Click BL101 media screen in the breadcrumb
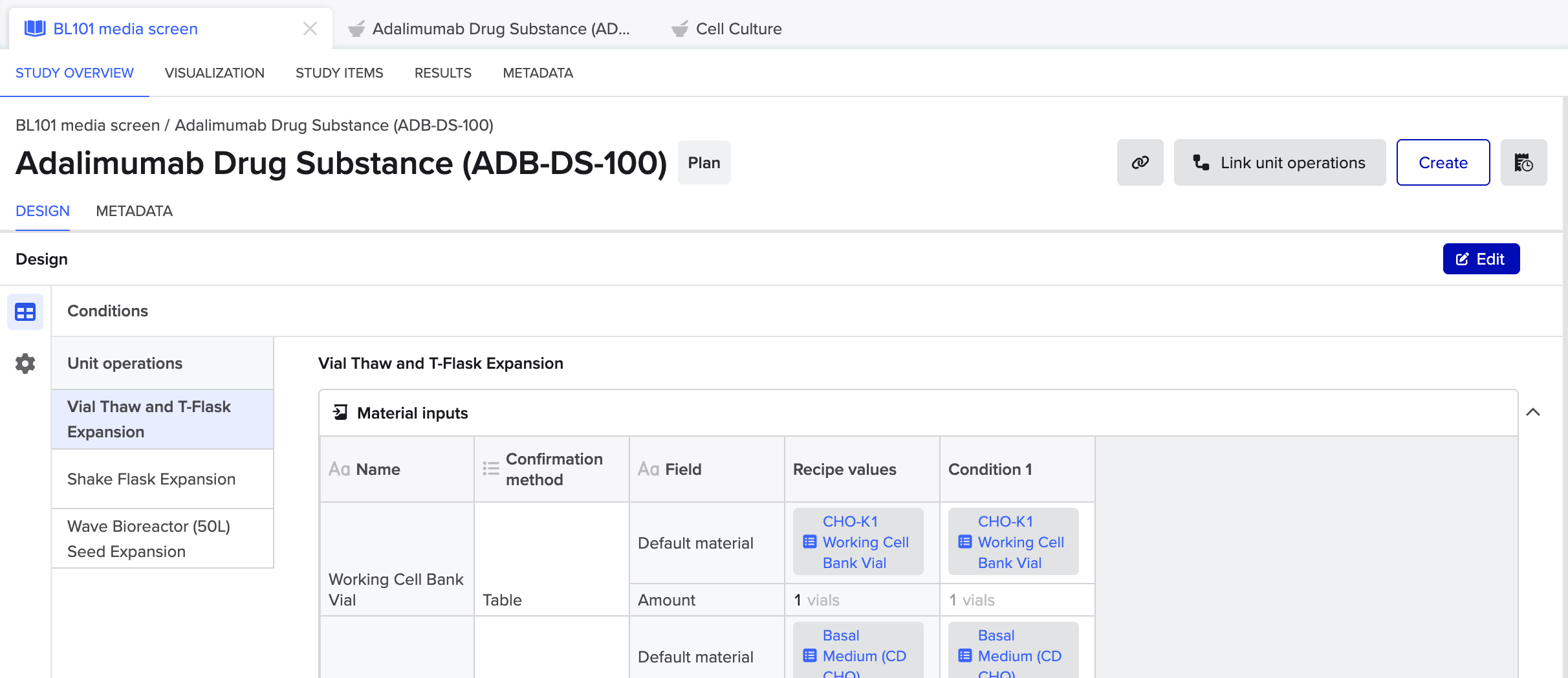1568x678 pixels. pos(87,125)
